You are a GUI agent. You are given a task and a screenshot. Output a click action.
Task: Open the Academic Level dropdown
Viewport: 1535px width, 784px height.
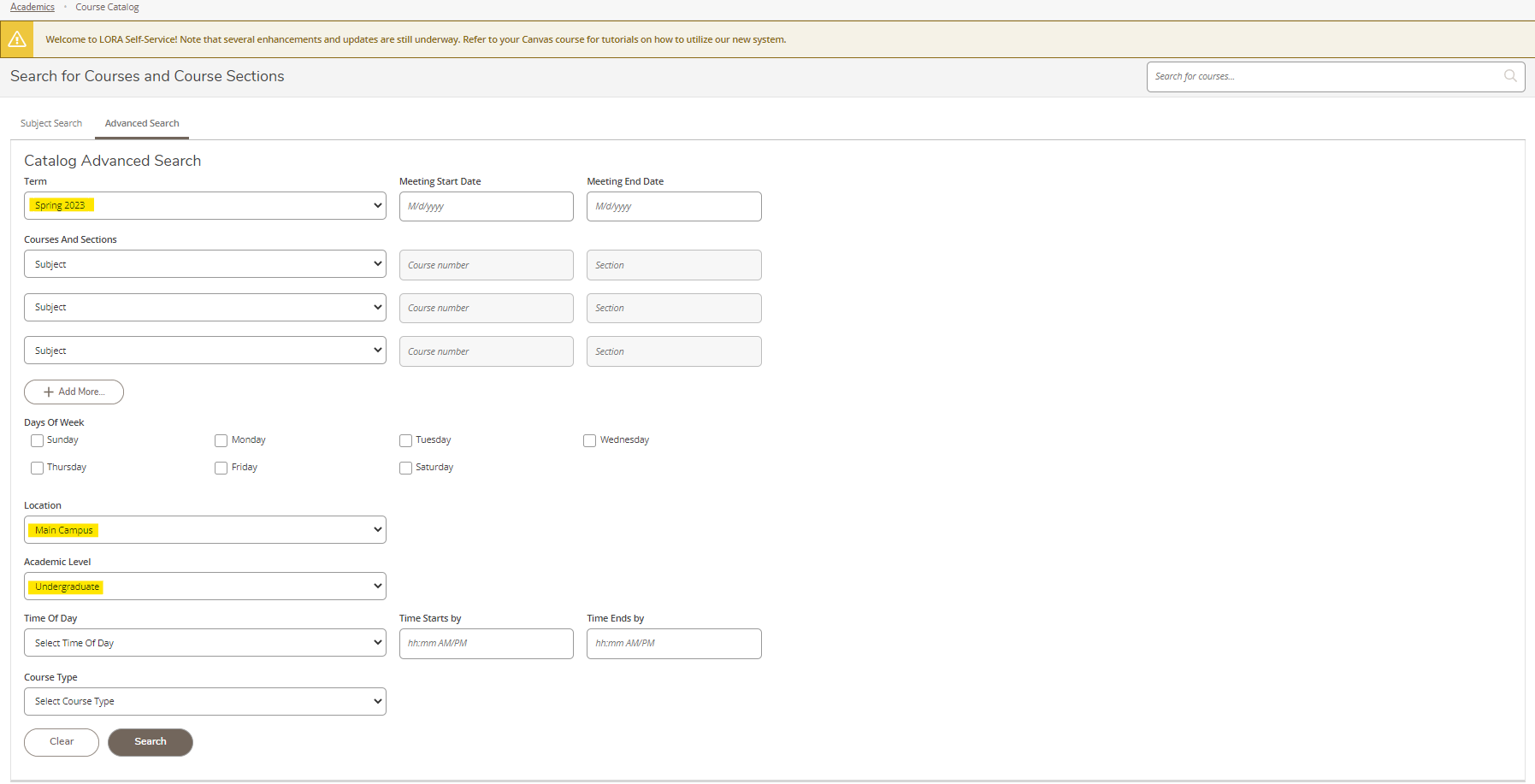tap(204, 587)
